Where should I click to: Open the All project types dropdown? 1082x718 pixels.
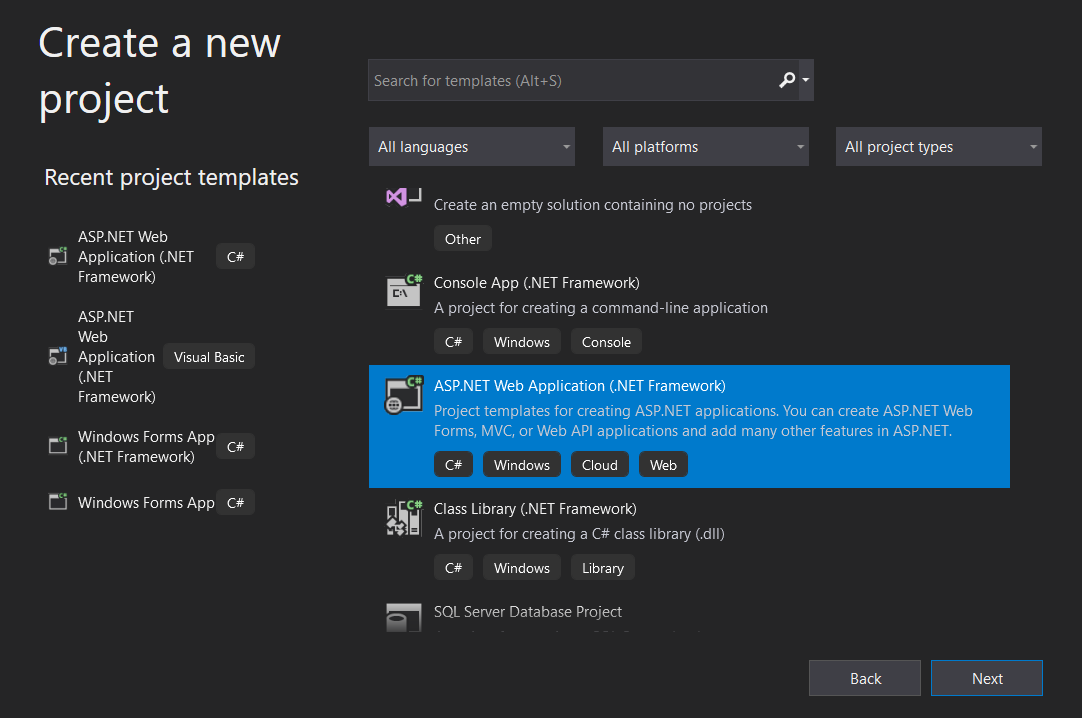click(x=938, y=146)
